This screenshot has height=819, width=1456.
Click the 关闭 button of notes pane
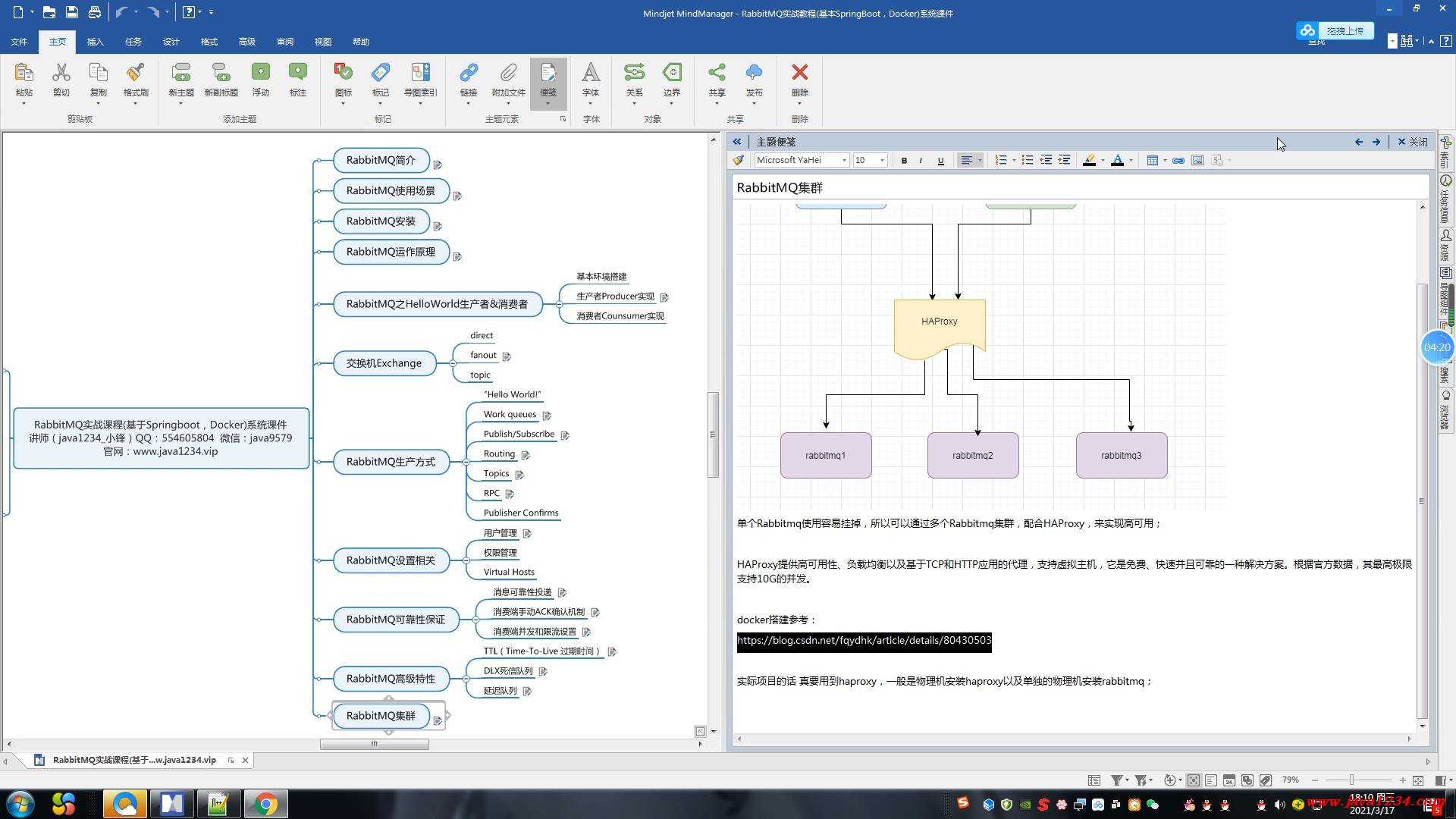[x=1413, y=142]
